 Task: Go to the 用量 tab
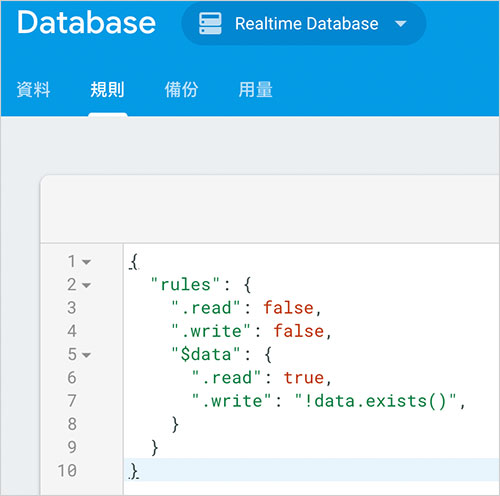(255, 90)
